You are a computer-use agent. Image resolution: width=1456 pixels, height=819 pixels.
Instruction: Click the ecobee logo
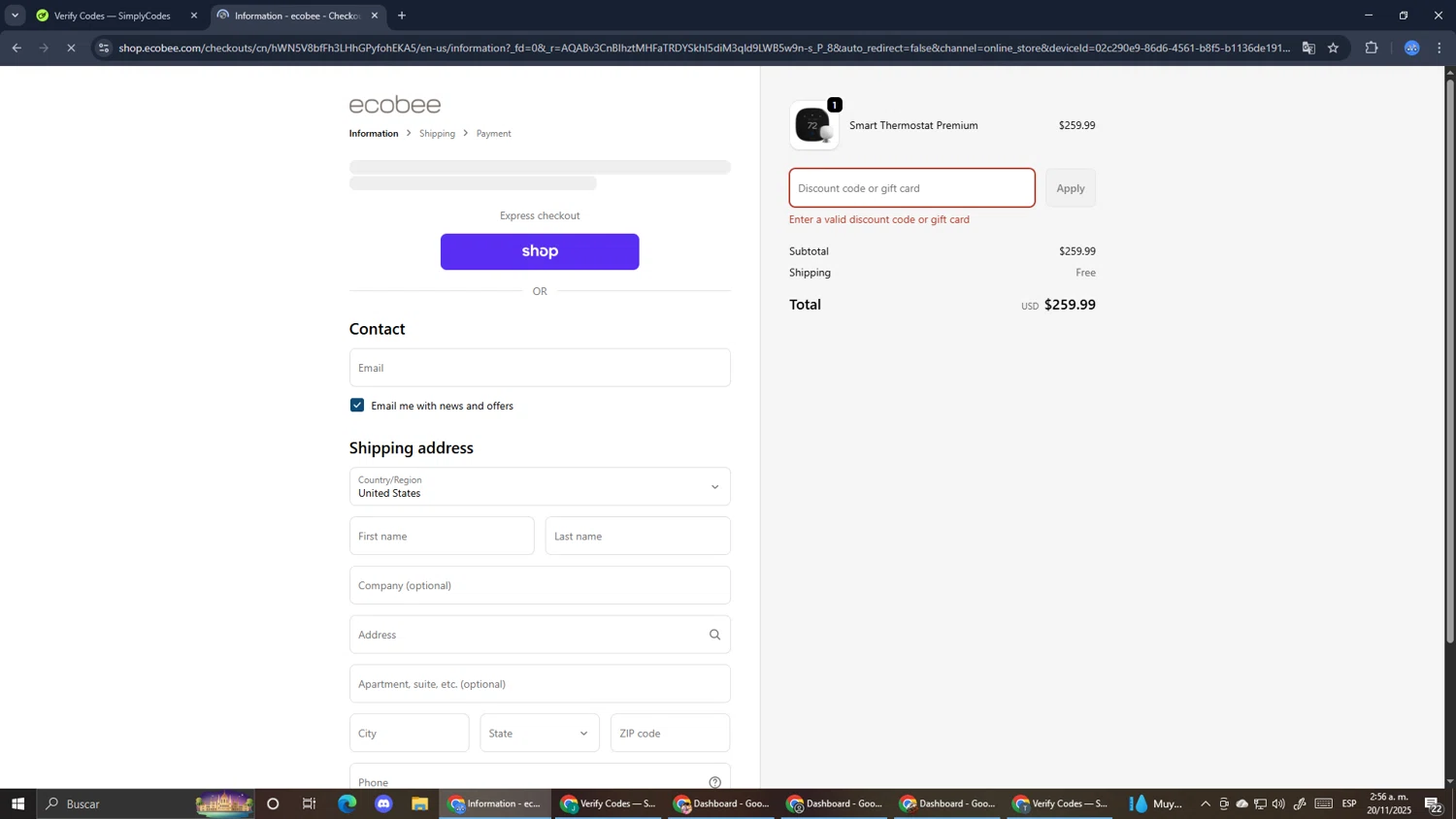pos(394,105)
